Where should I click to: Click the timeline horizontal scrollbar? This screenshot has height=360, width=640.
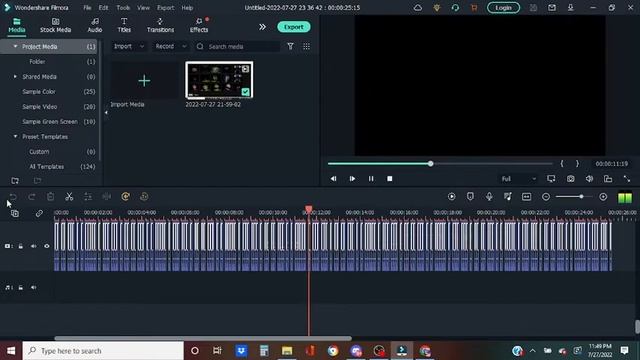tap(203, 338)
